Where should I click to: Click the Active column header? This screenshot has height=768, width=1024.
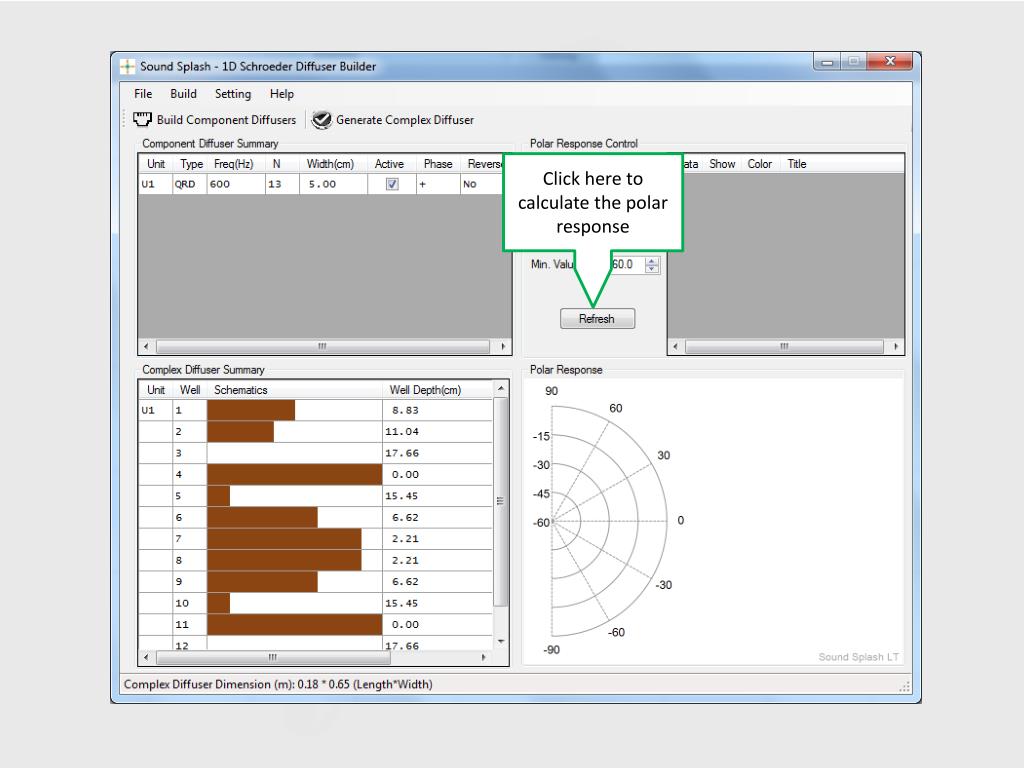point(389,164)
